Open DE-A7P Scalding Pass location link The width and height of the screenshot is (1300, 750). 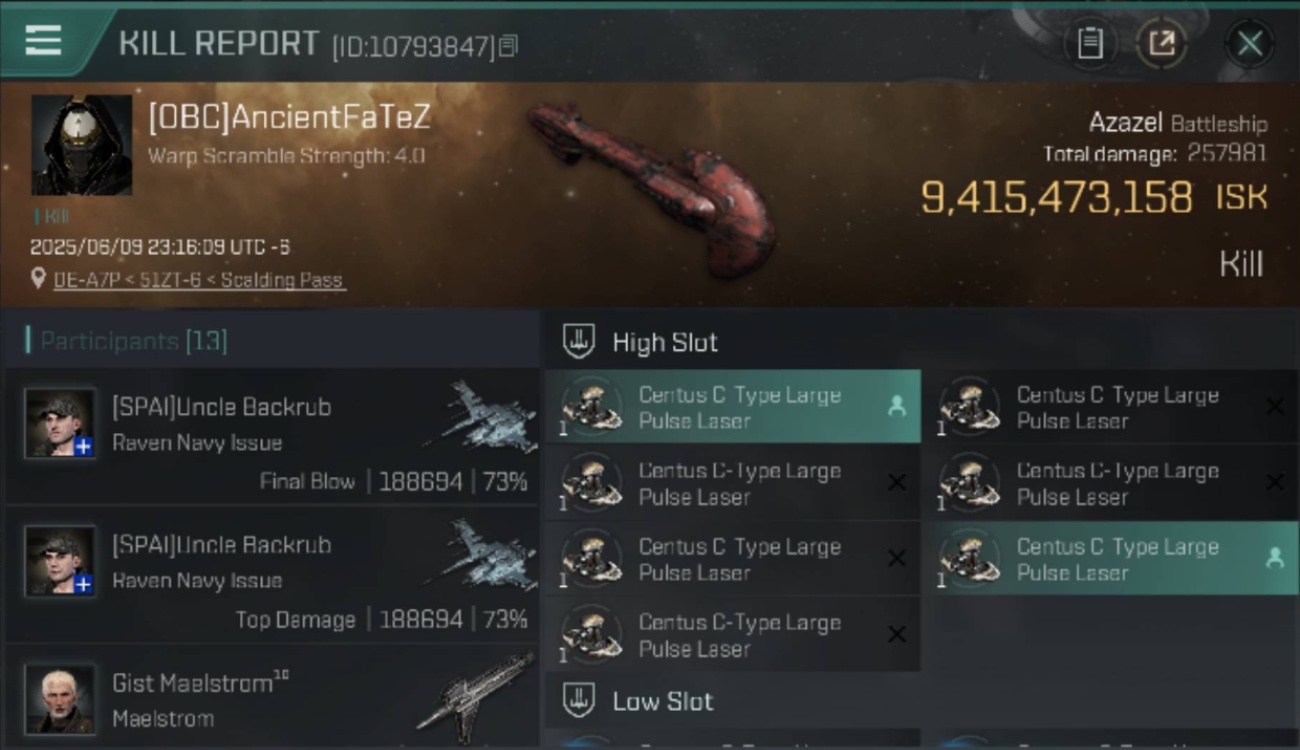click(x=198, y=280)
